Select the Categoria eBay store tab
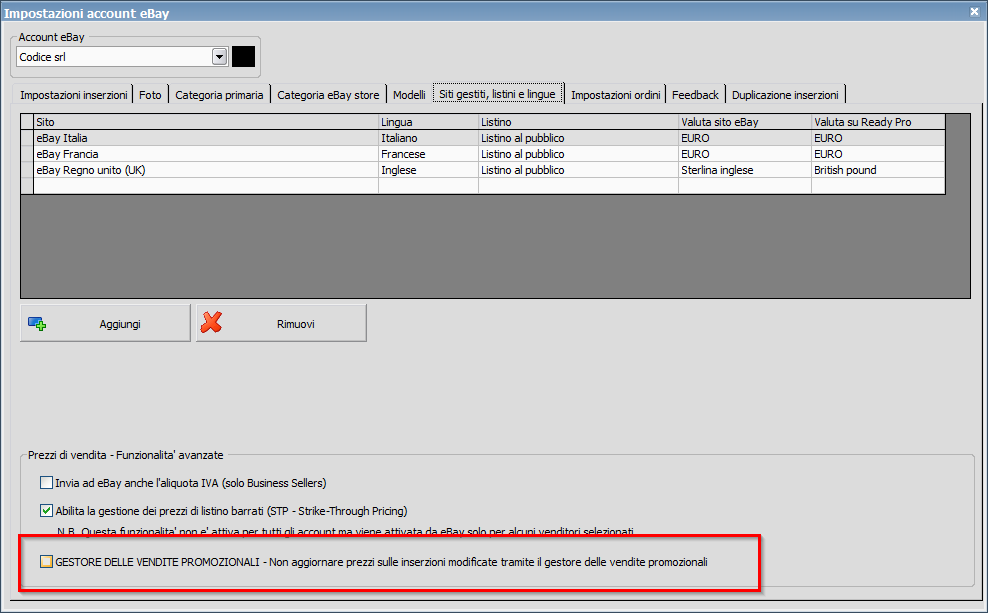This screenshot has width=988, height=613. tap(328, 95)
